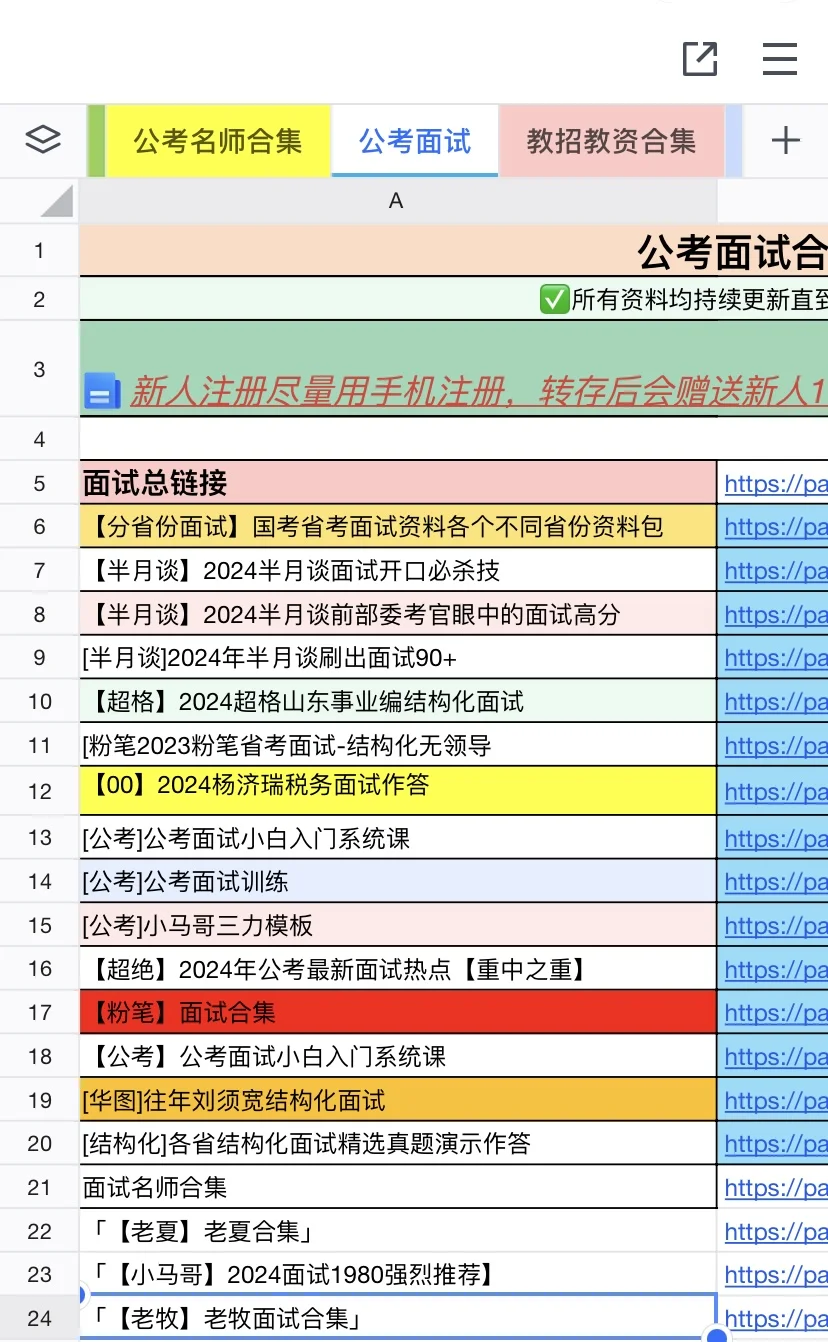Select column A header
Viewport: 828px width, 1342px height.
(397, 201)
